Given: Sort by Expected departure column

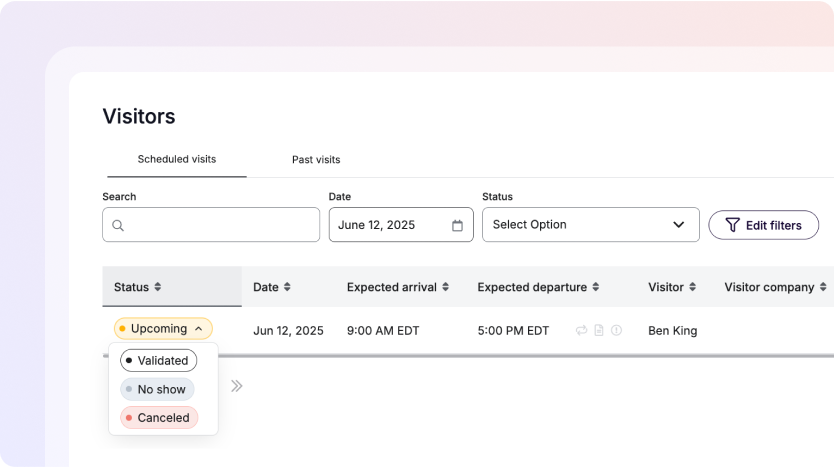Looking at the screenshot, I should point(595,287).
